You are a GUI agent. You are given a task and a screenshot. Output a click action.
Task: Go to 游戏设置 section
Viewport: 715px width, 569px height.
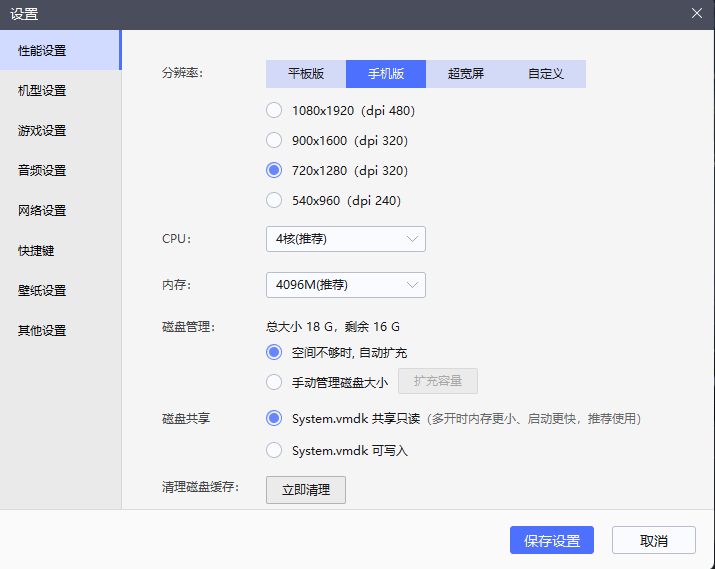click(42, 131)
